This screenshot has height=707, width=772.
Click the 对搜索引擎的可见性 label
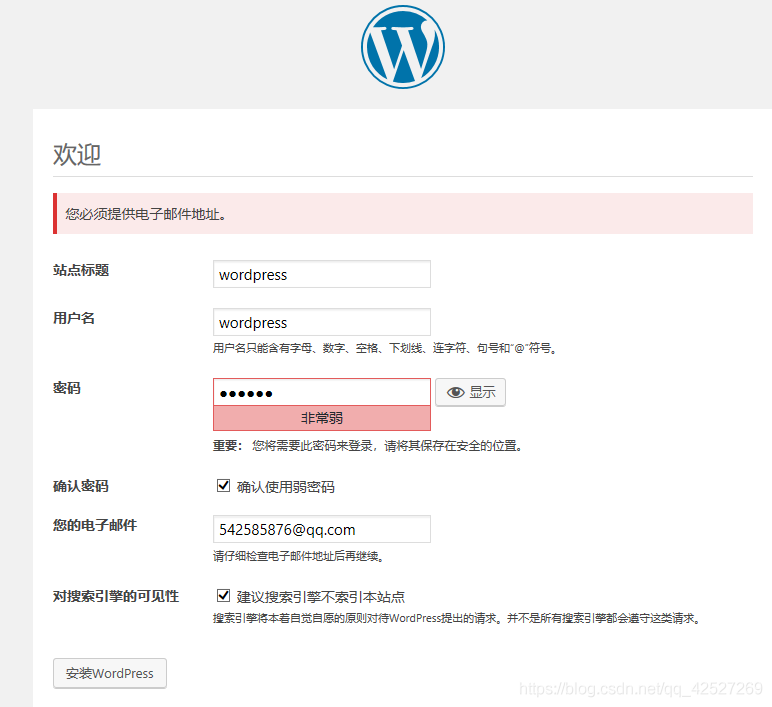(x=116, y=596)
